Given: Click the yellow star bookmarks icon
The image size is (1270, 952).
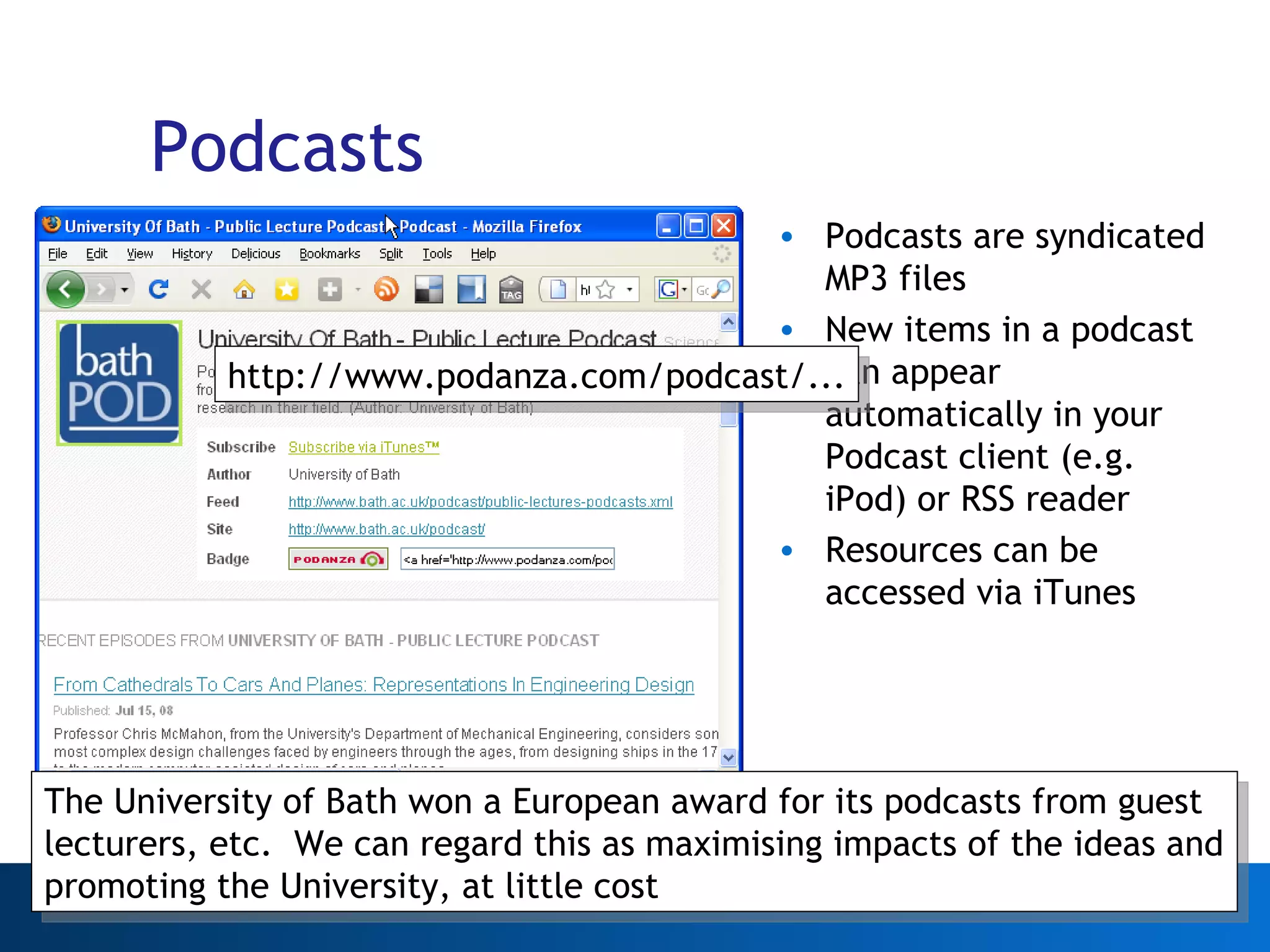Looking at the screenshot, I should coord(286,289).
